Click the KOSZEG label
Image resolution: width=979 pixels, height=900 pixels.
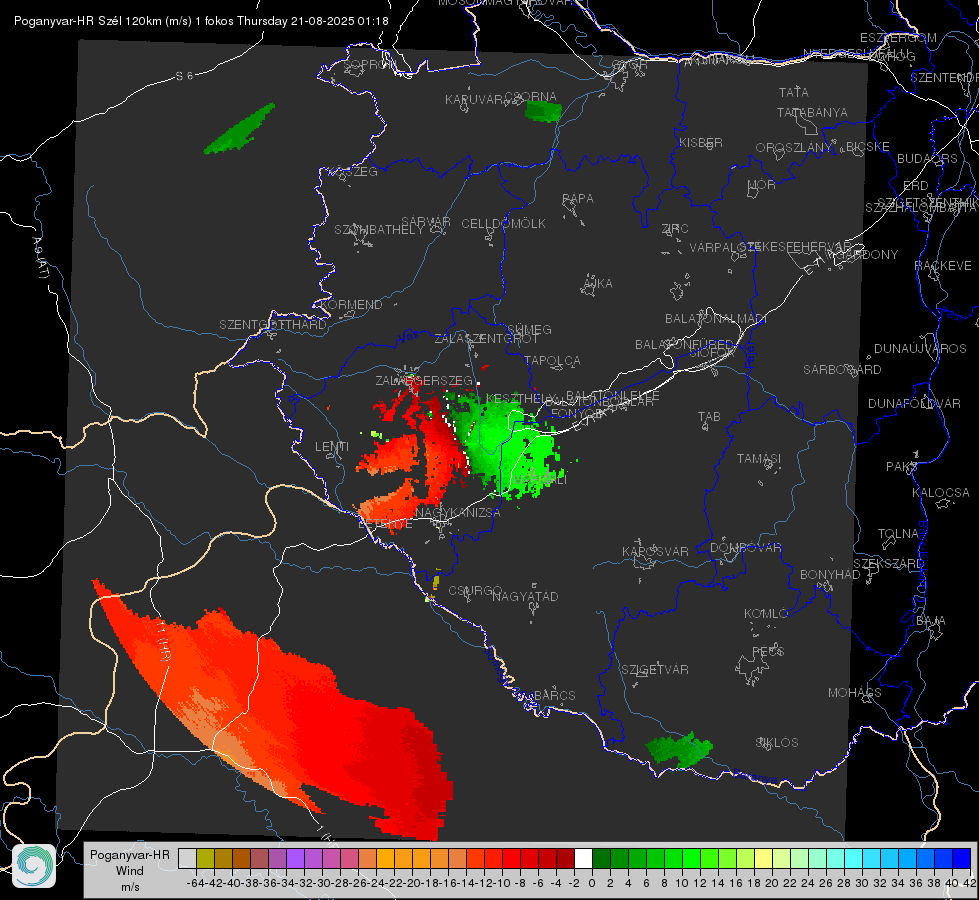pyautogui.click(x=353, y=171)
